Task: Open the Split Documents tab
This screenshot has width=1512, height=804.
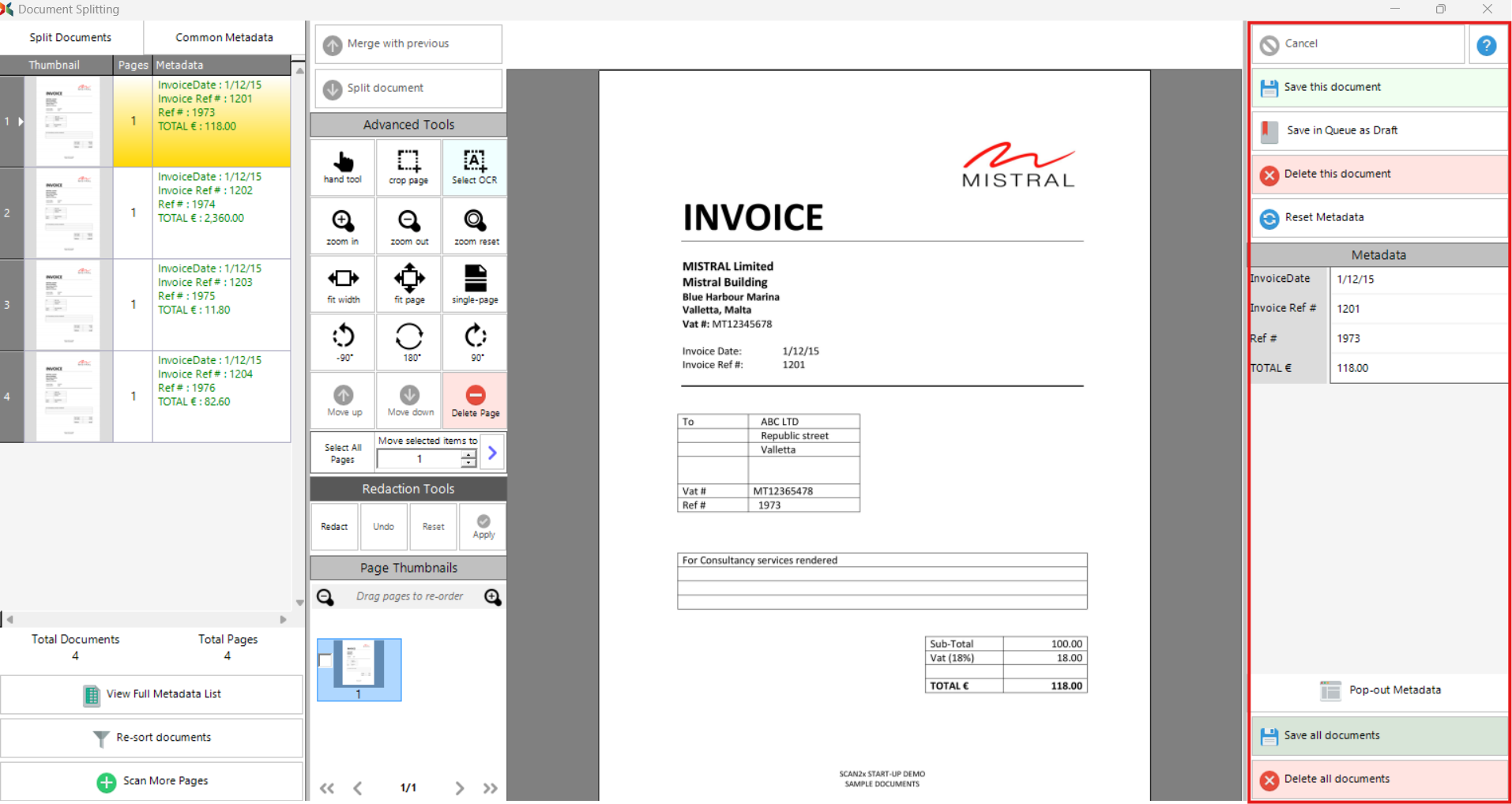Action: coord(70,37)
